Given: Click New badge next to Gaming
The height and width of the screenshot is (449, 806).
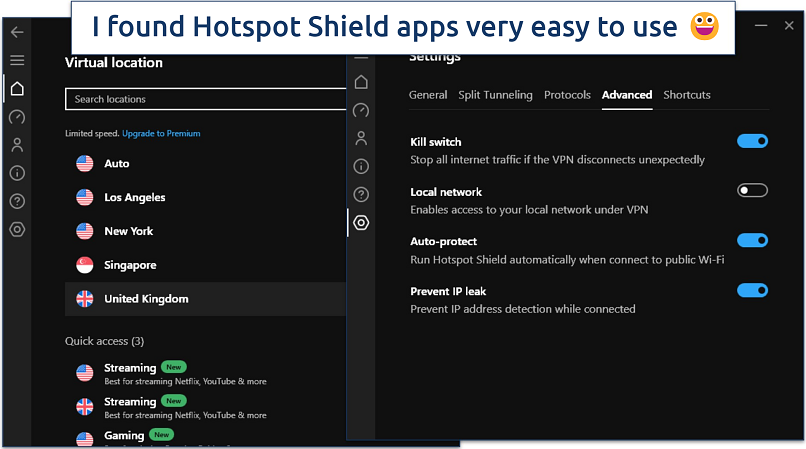Looking at the screenshot, I should click(x=161, y=435).
